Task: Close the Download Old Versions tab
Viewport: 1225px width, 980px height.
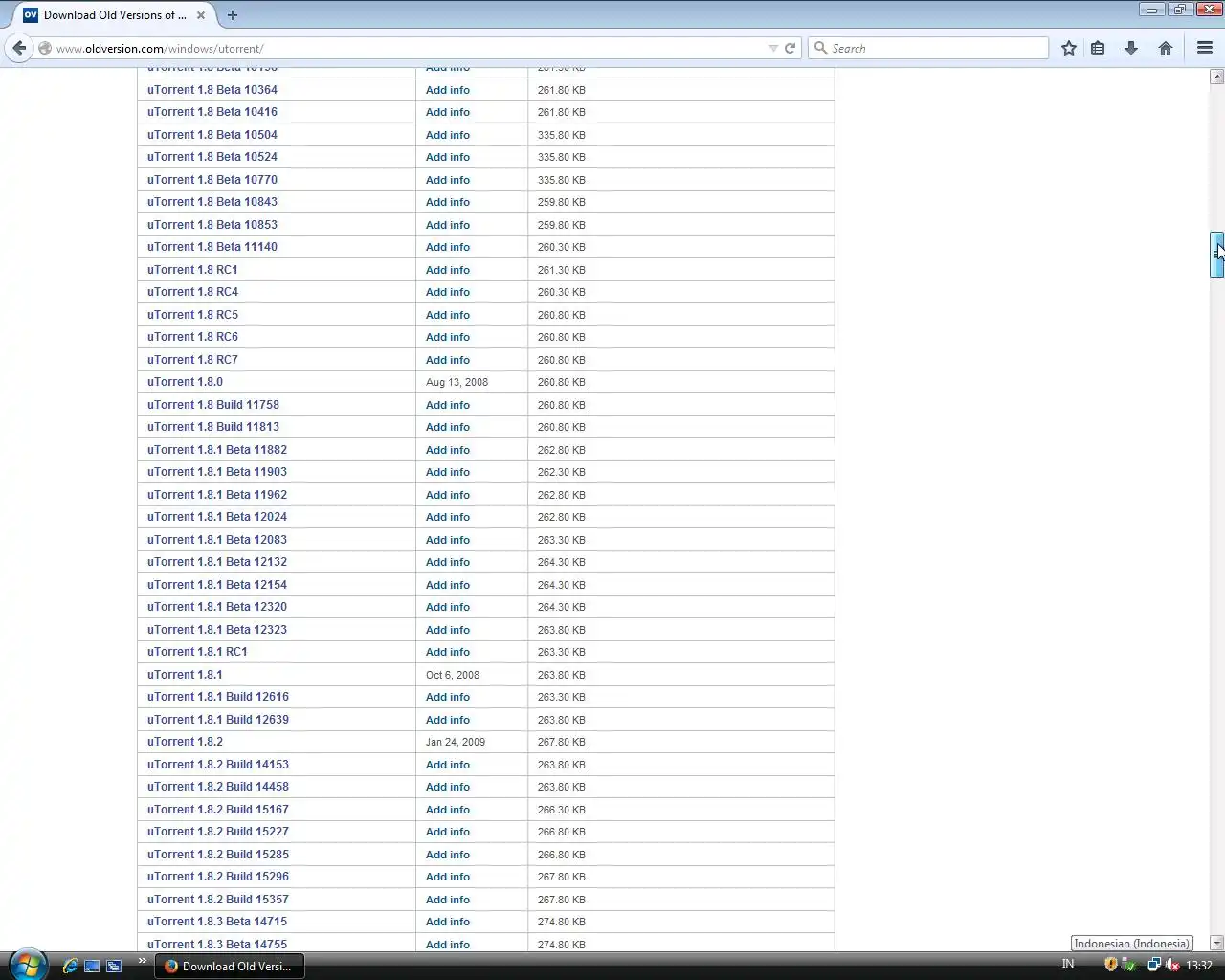Action: click(x=201, y=15)
